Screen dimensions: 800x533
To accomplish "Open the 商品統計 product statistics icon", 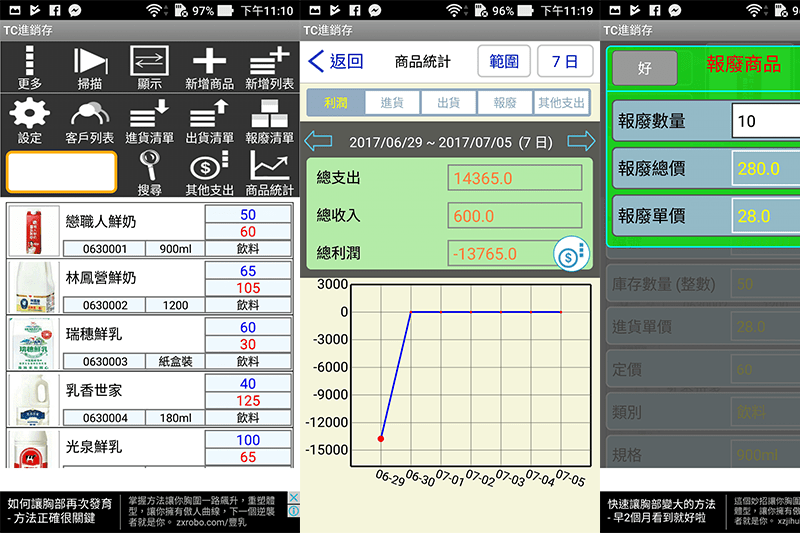I will point(269,173).
